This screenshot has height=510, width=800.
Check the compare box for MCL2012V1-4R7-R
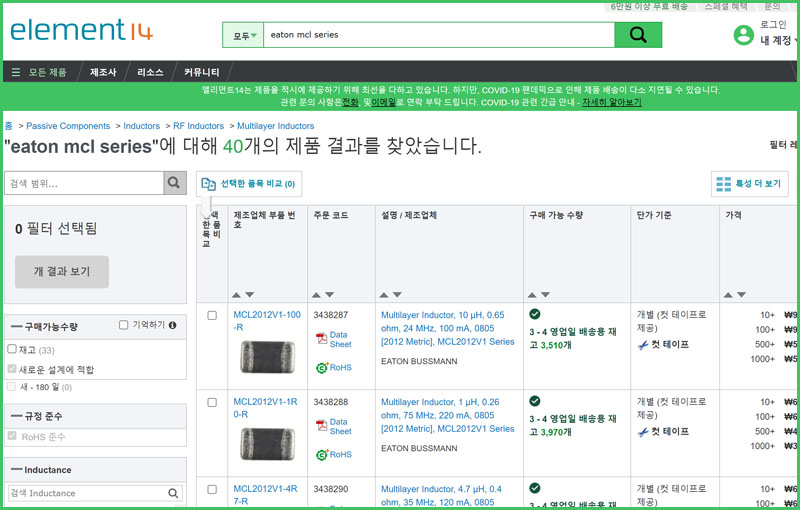pos(212,490)
